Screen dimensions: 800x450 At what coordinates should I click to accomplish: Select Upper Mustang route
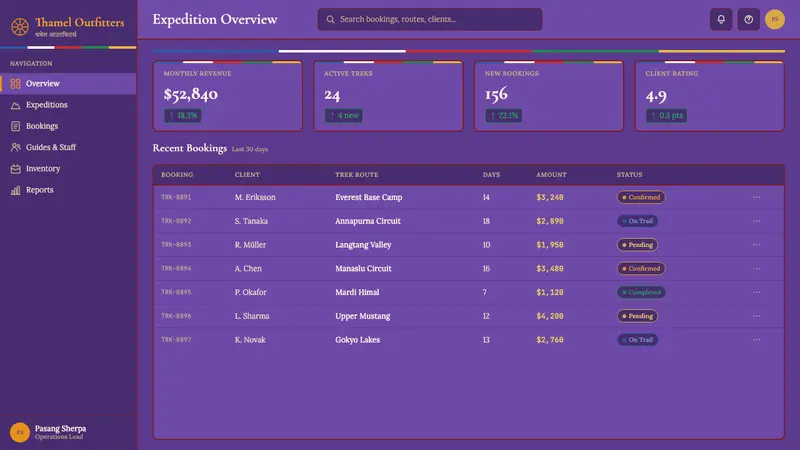363,316
